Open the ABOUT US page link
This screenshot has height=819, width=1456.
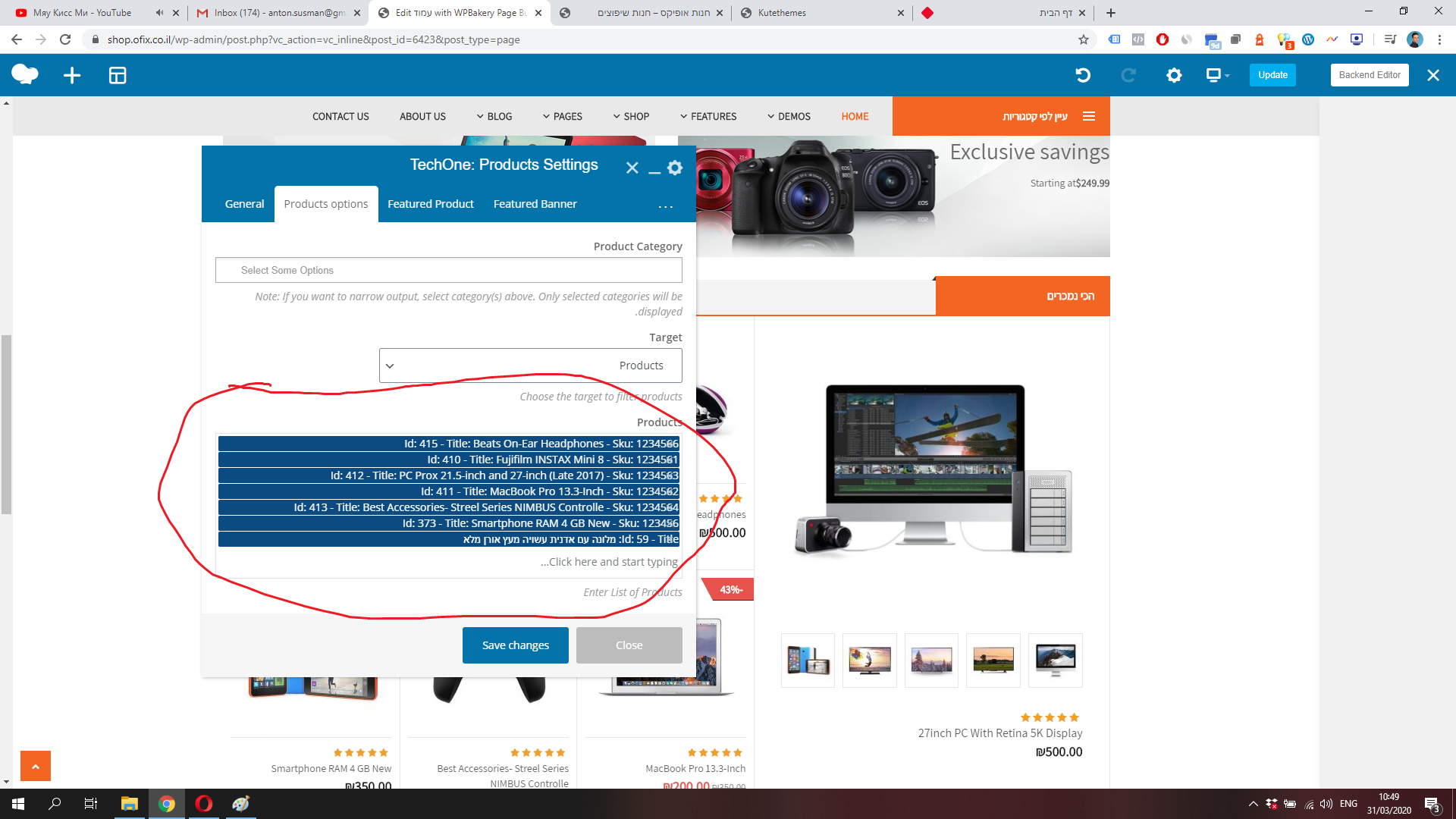pos(422,116)
